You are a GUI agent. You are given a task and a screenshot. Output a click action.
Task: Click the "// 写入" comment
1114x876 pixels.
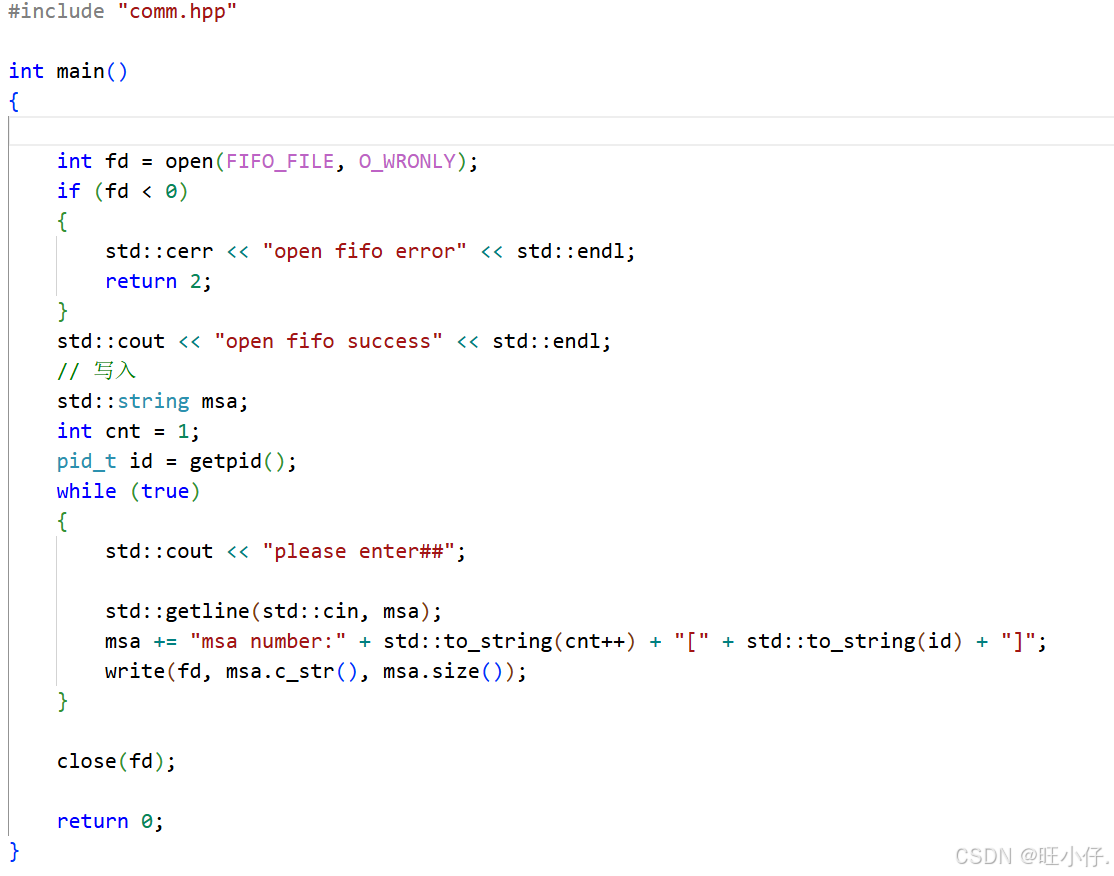(x=97, y=371)
